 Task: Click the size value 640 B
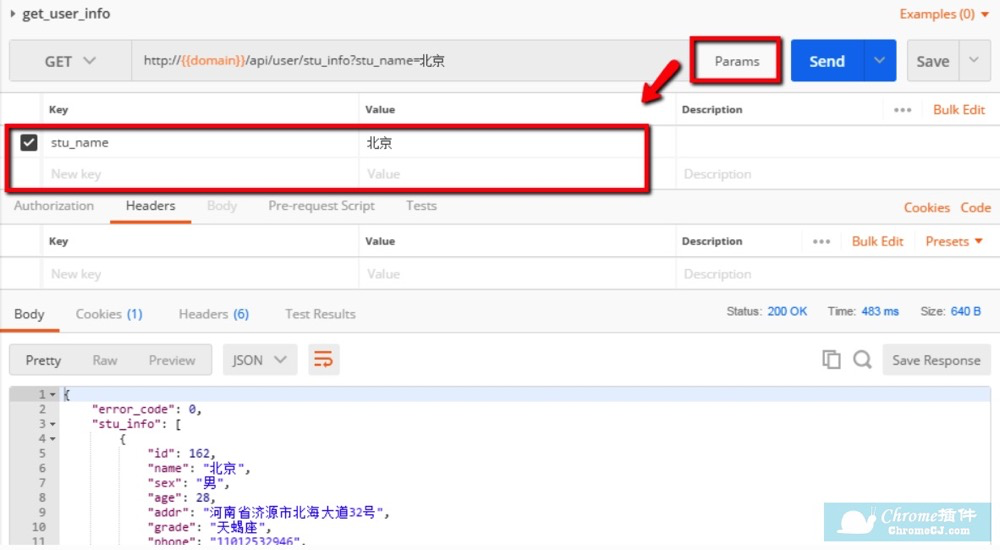point(966,311)
